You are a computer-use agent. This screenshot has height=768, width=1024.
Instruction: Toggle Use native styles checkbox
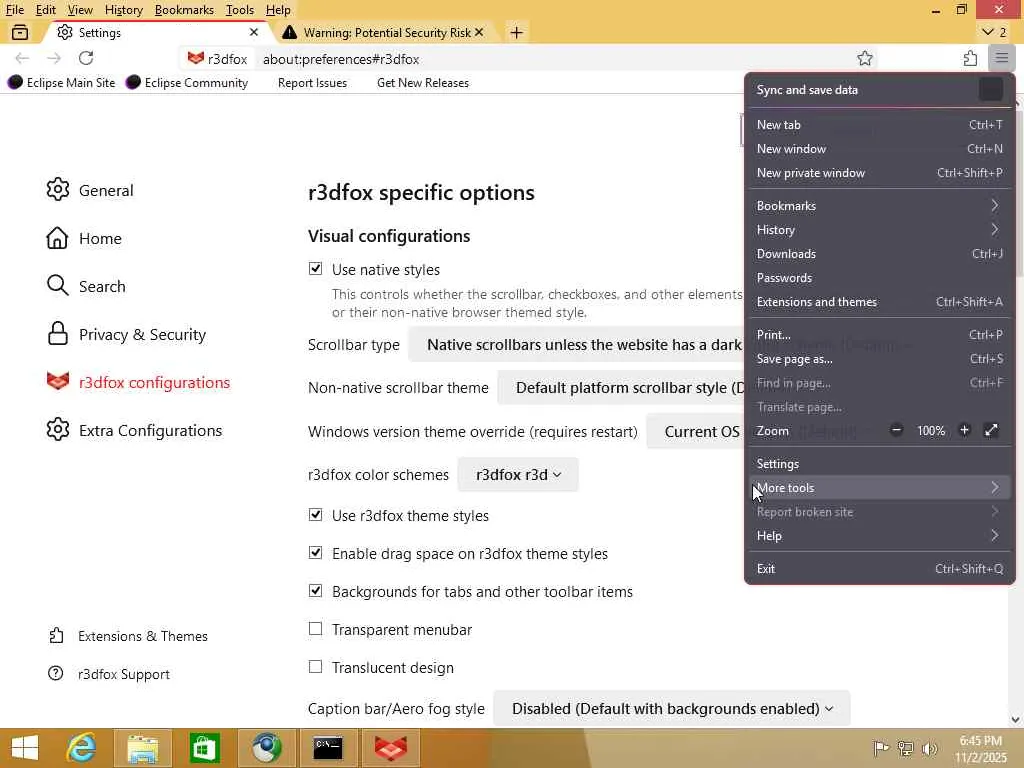click(x=315, y=269)
